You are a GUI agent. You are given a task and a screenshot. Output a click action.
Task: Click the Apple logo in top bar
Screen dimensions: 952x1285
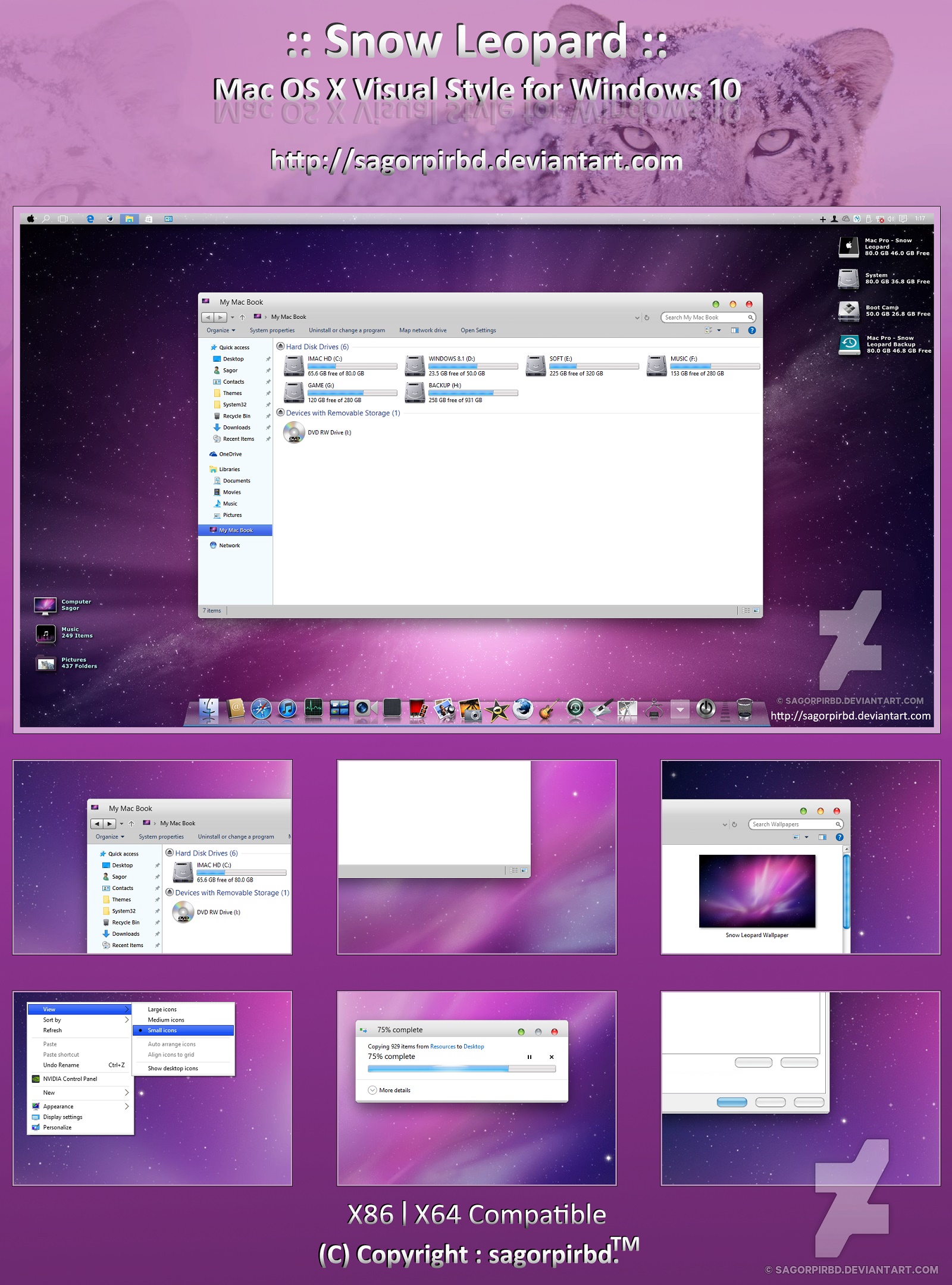point(30,218)
